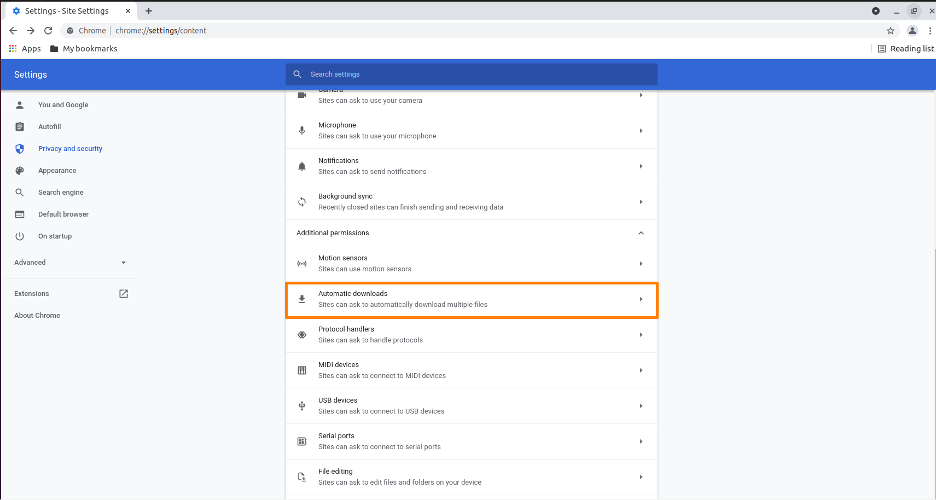This screenshot has height=500, width=936.
Task: Open a new tab with plus icon
Action: coord(149,11)
